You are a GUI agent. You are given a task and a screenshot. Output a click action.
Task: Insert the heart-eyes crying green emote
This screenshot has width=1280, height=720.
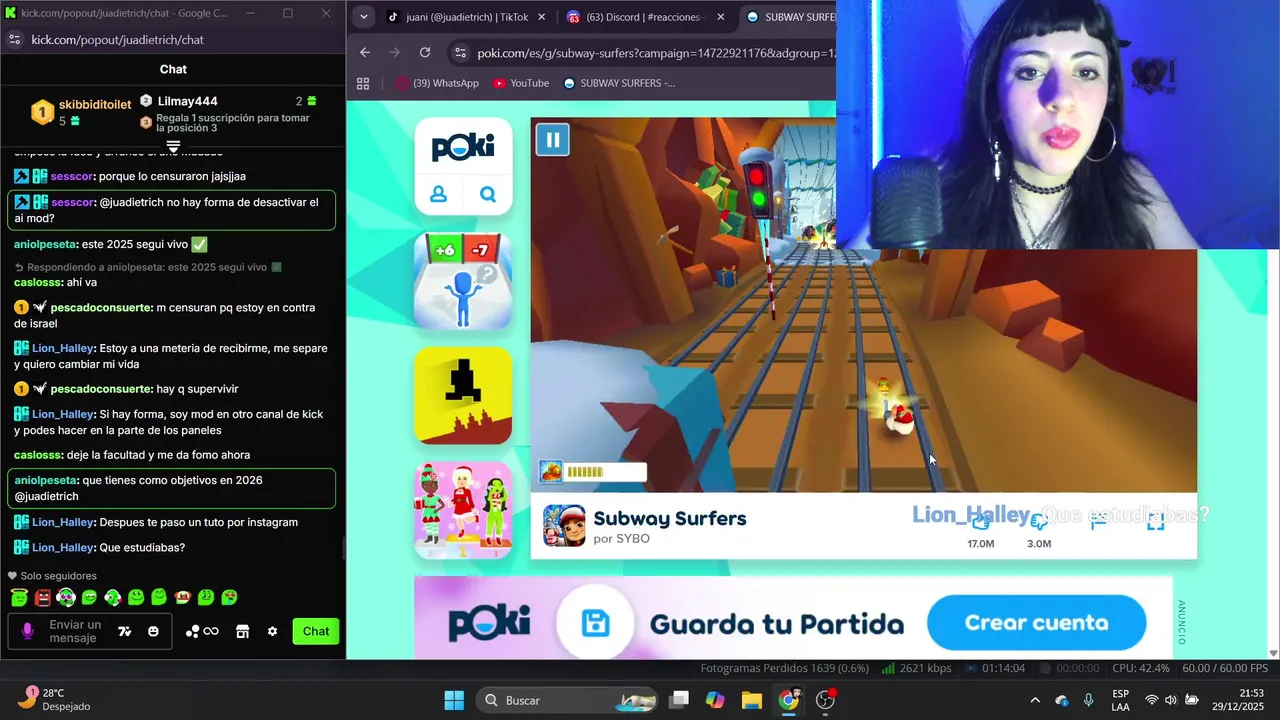(x=229, y=597)
